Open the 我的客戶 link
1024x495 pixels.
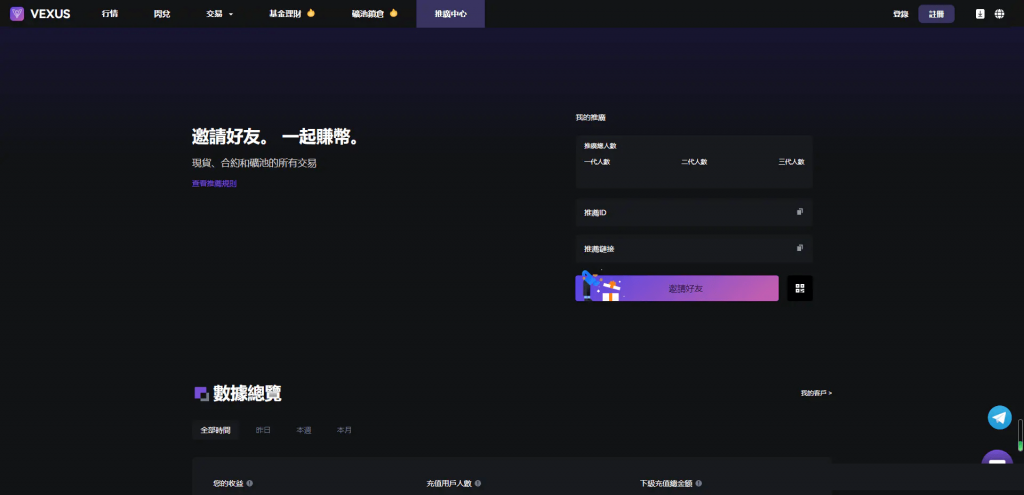816,393
